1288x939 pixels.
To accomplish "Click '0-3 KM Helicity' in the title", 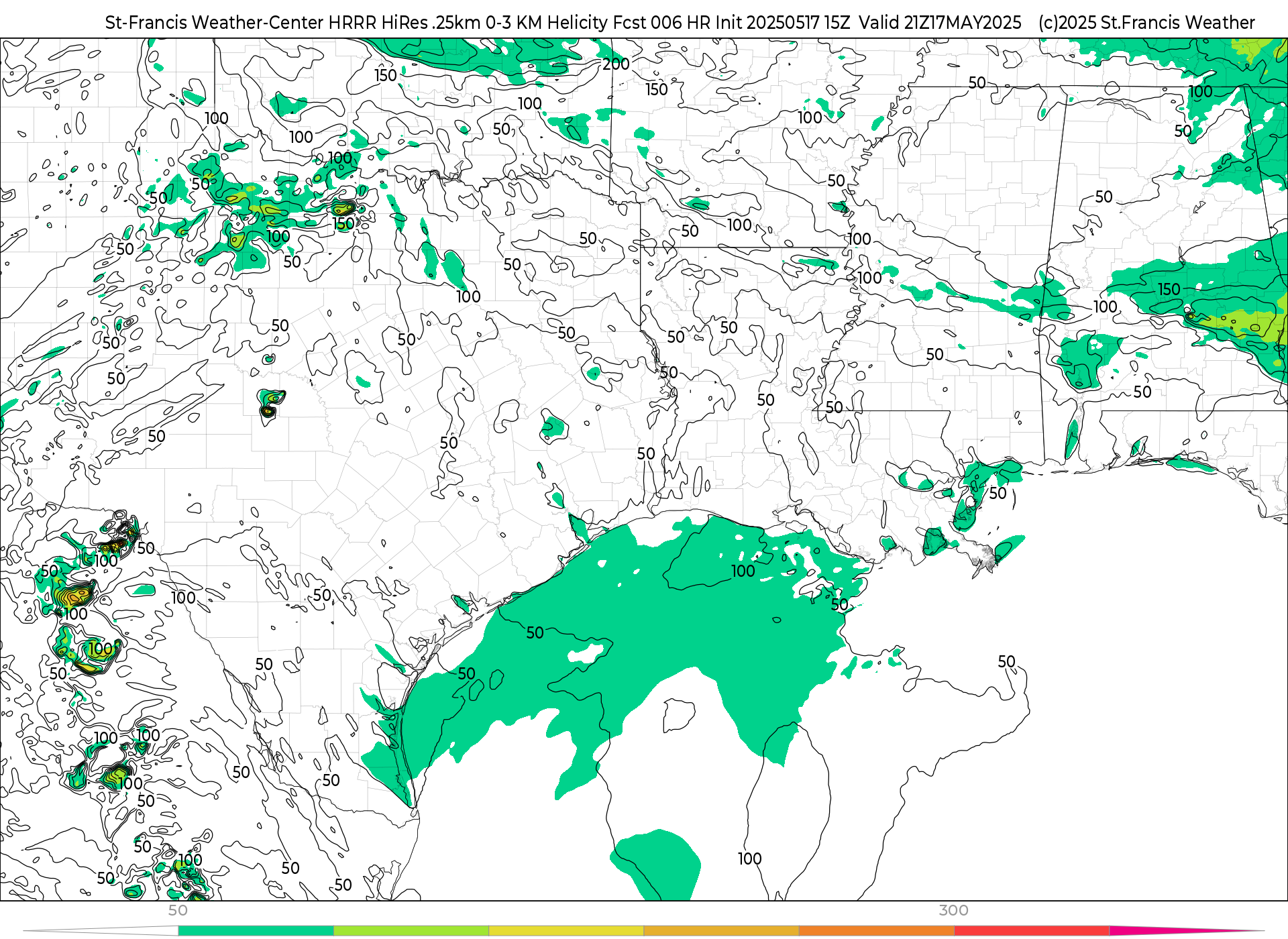I will tap(565, 23).
